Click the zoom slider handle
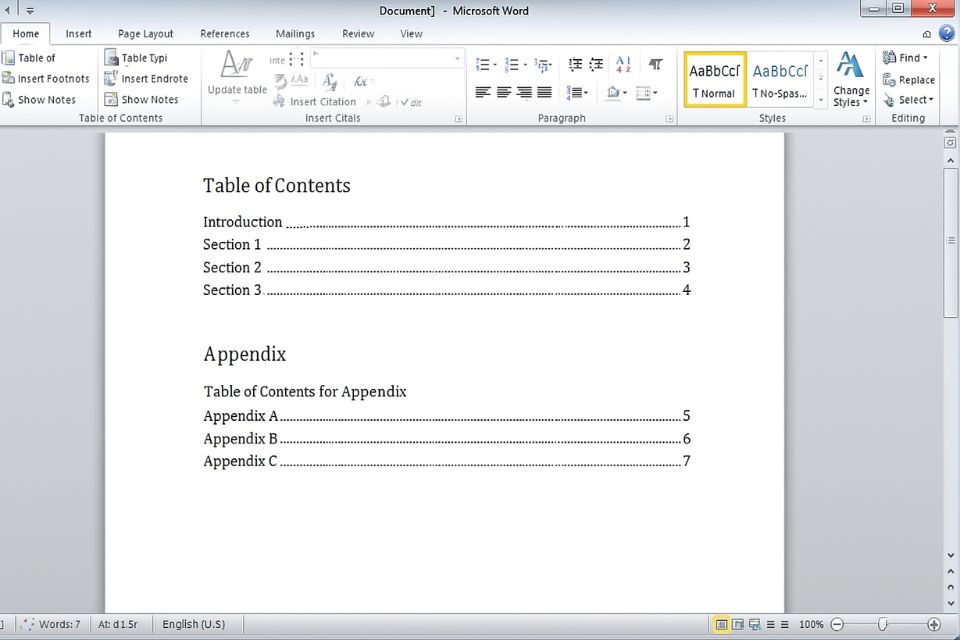Image resolution: width=960 pixels, height=640 pixels. [882, 624]
